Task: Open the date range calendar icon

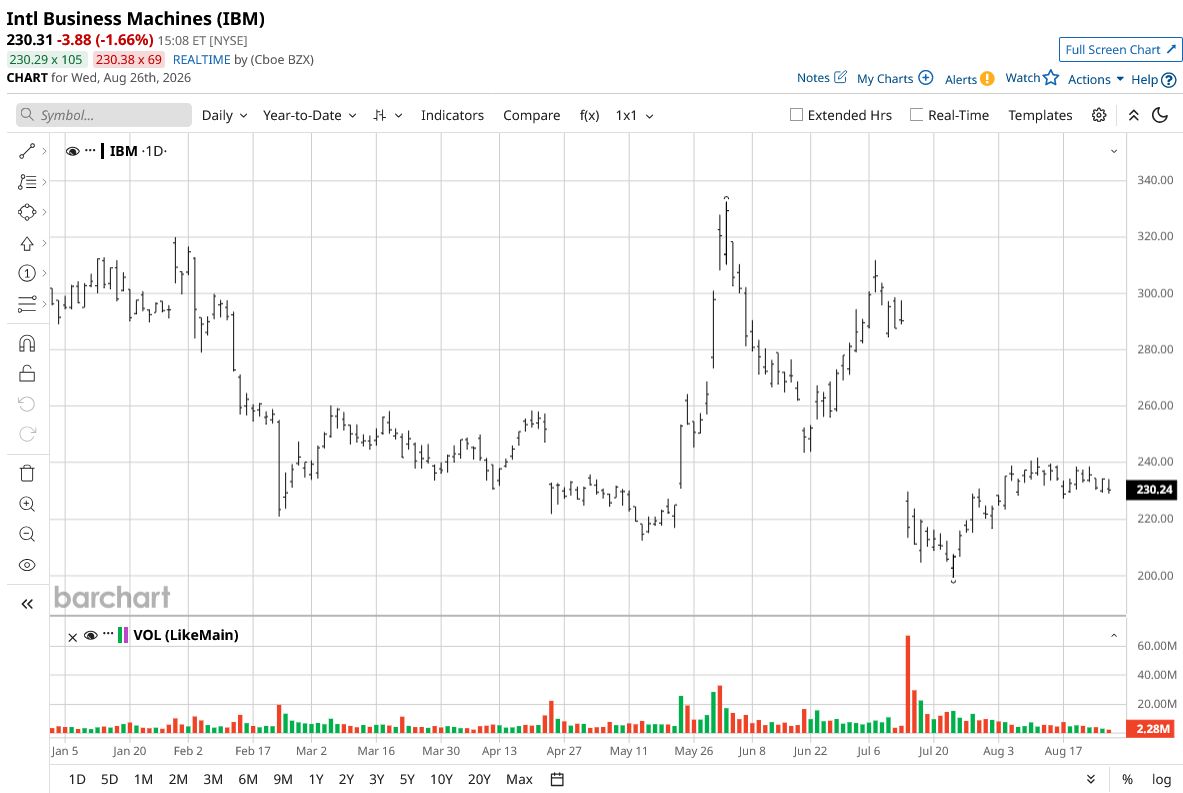Action: tap(557, 779)
